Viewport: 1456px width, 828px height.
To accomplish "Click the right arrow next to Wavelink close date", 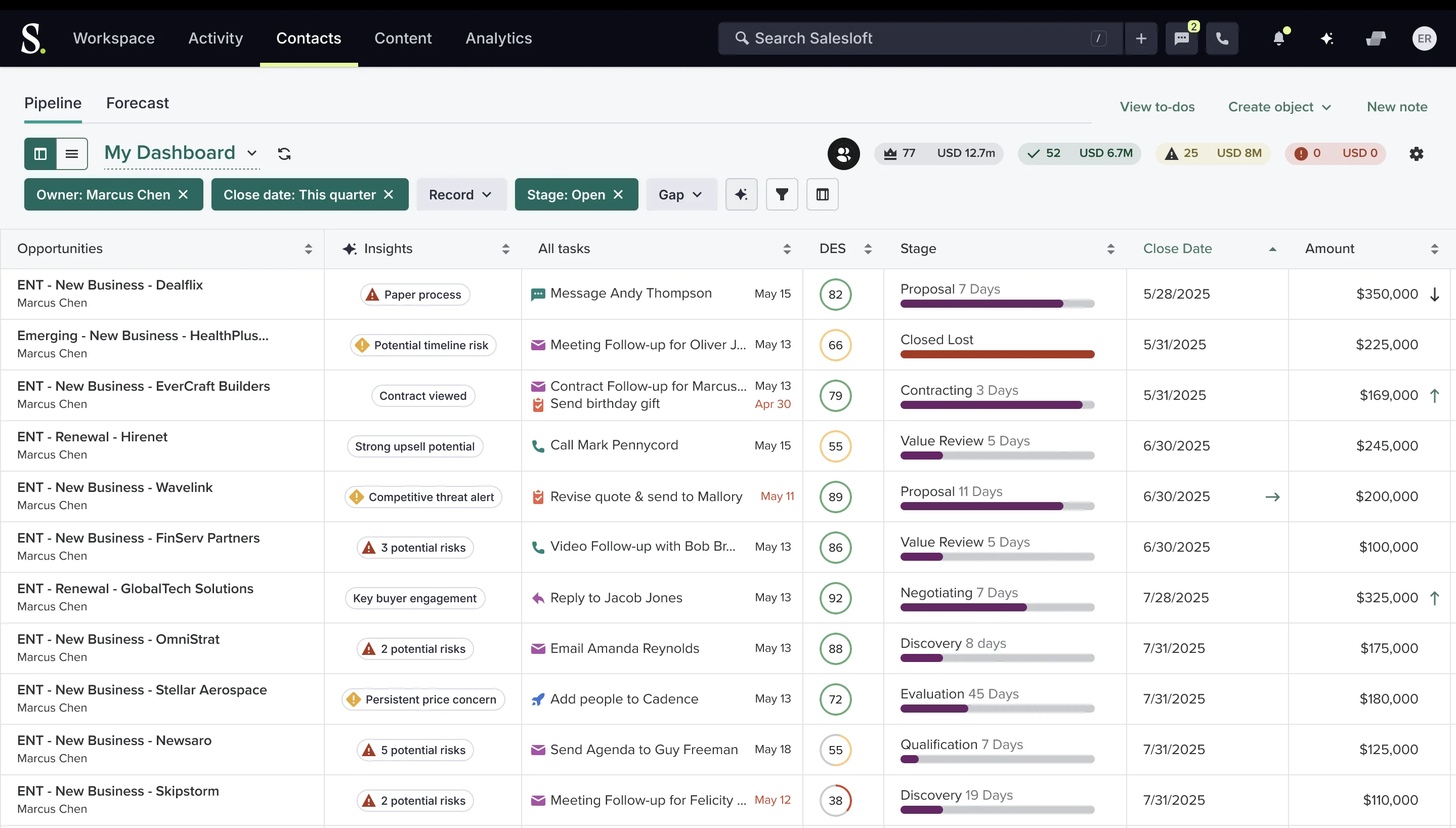I will tap(1272, 496).
